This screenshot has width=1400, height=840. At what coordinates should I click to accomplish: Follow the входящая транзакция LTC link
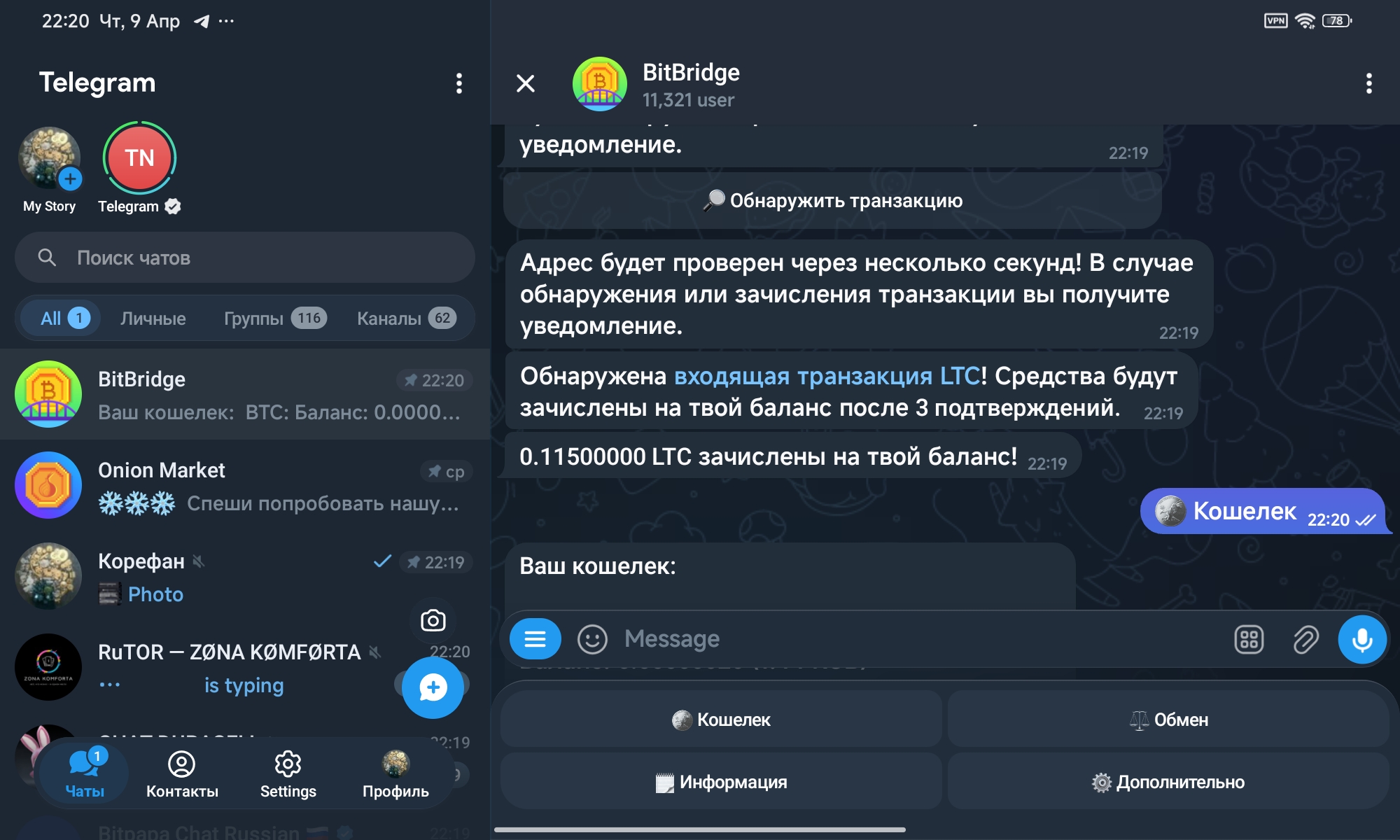[x=826, y=377]
